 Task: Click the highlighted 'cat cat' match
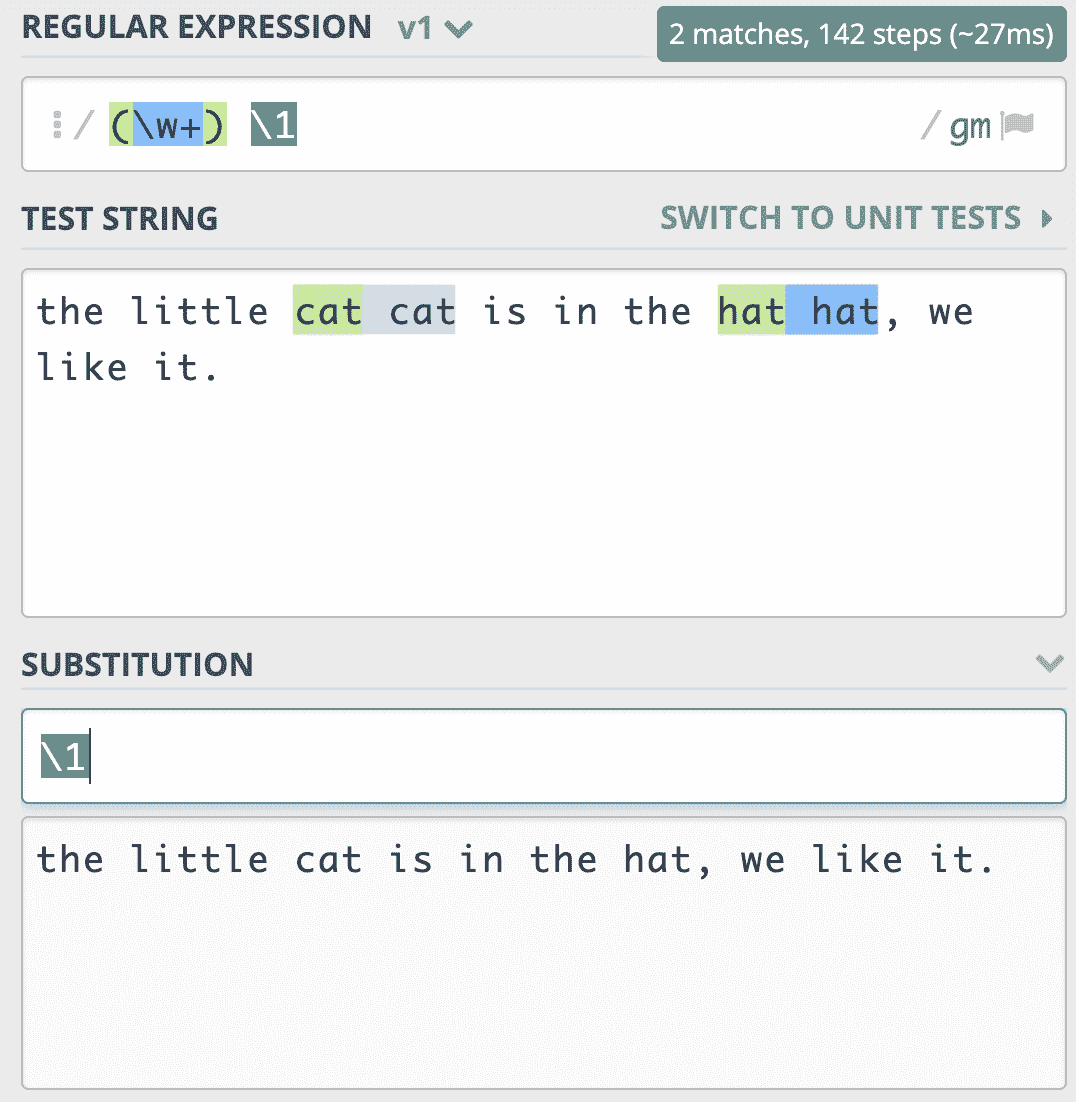(x=374, y=312)
